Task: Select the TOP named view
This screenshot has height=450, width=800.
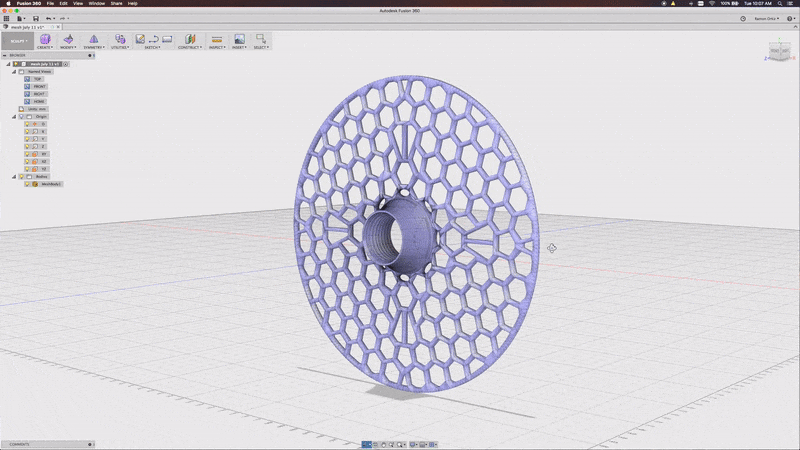Action: (34, 79)
